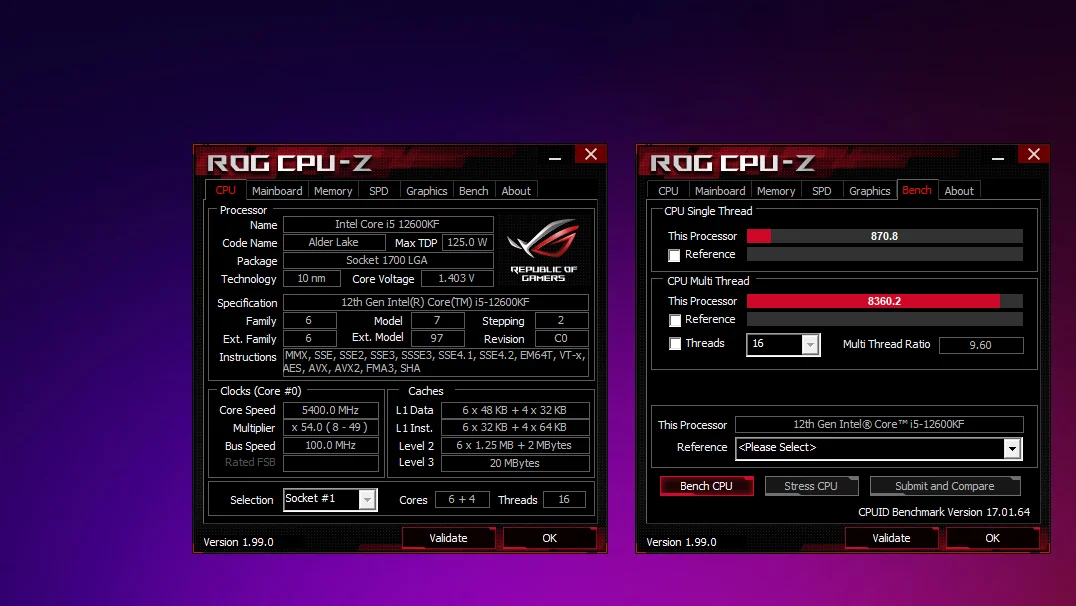Open Memory tab in left window

click(333, 191)
